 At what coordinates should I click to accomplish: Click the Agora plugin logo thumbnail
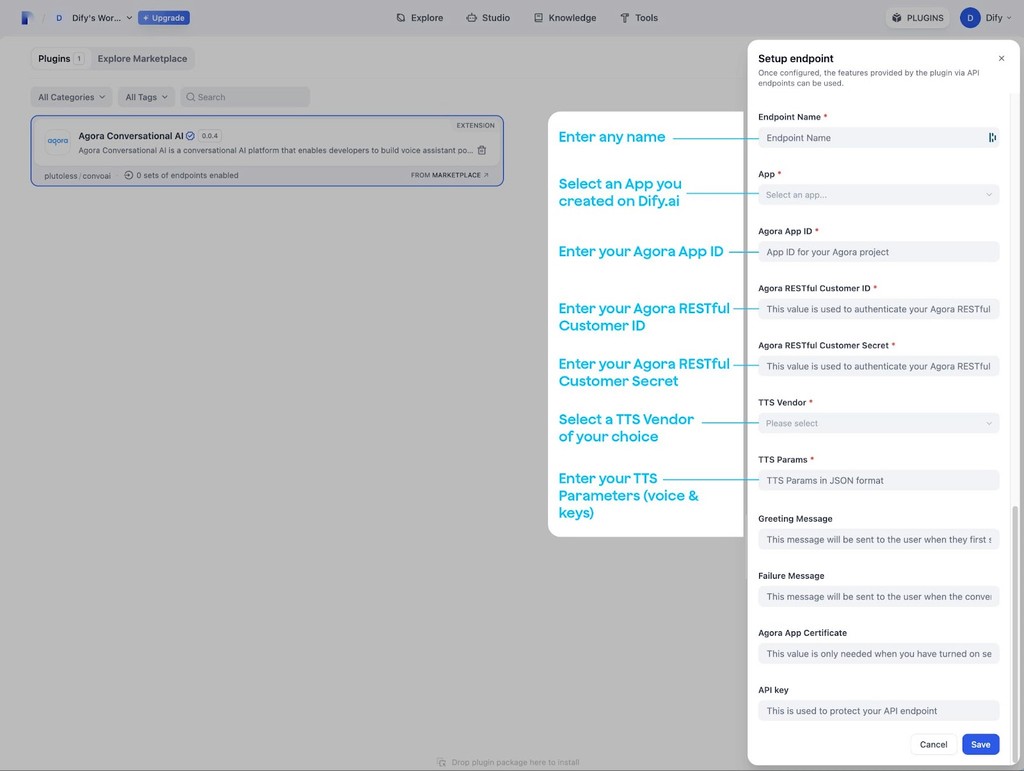point(57,141)
